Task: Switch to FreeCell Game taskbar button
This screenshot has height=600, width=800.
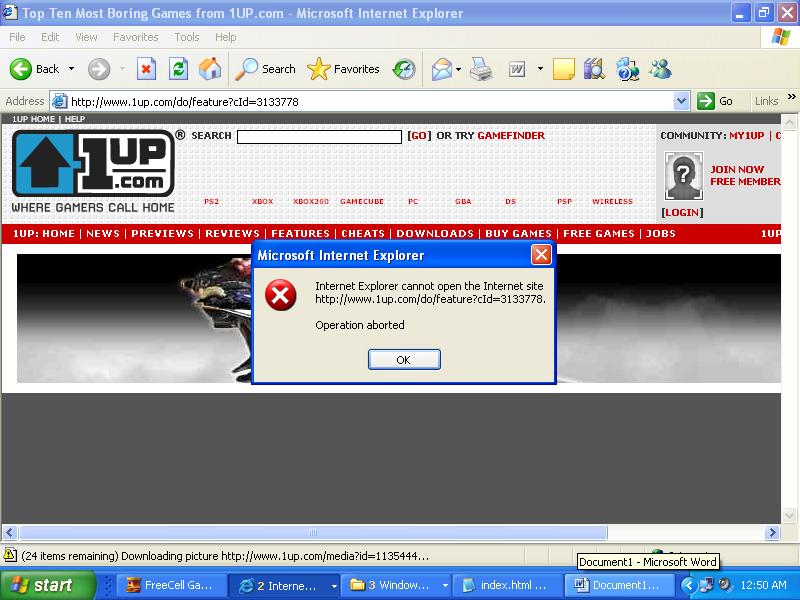Action: [x=171, y=585]
